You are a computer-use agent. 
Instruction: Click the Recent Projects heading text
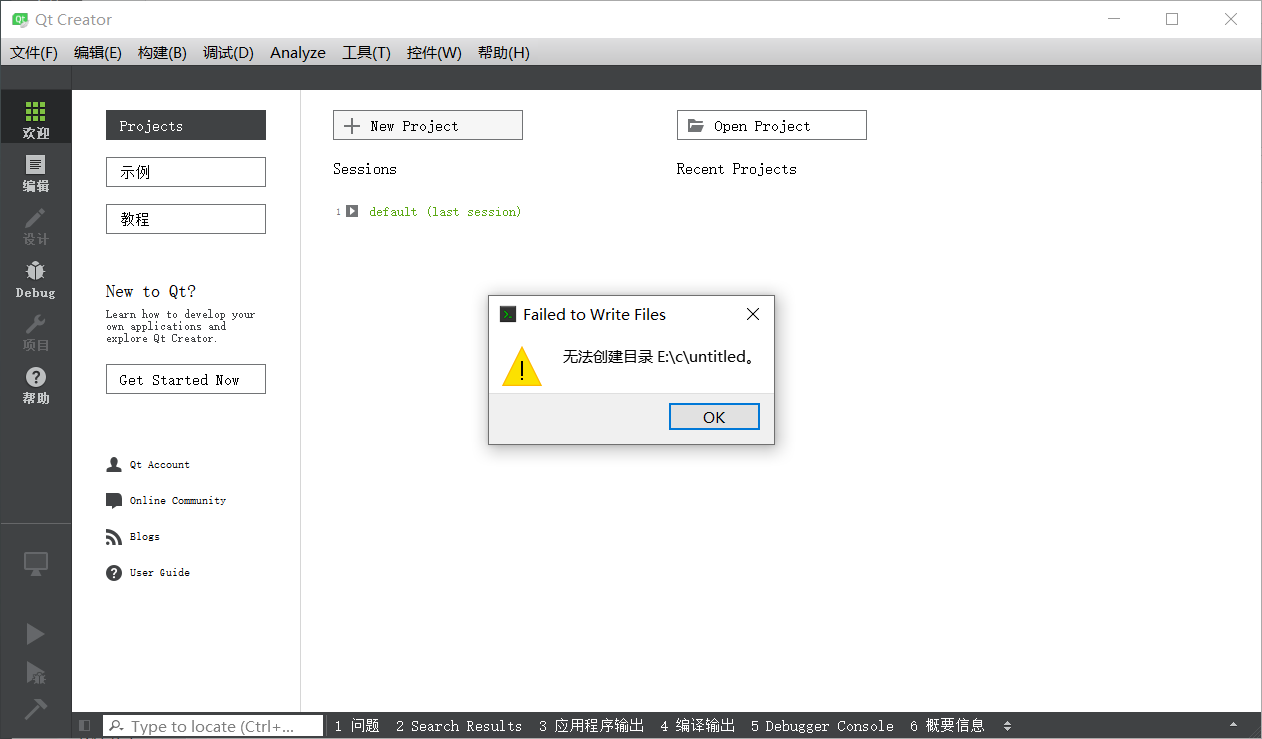[x=737, y=169]
